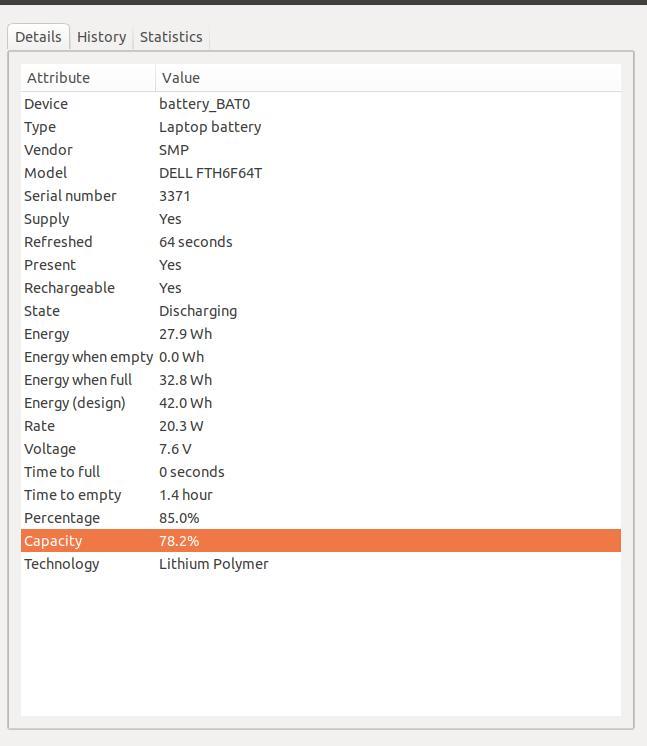647x746 pixels.
Task: Select the Device battery_BAT0 row
Action: 321,104
